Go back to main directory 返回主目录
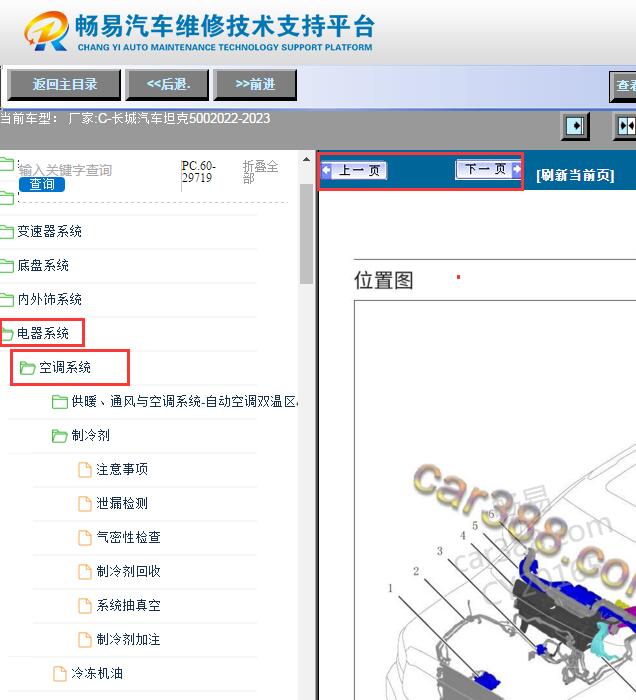 pos(64,85)
